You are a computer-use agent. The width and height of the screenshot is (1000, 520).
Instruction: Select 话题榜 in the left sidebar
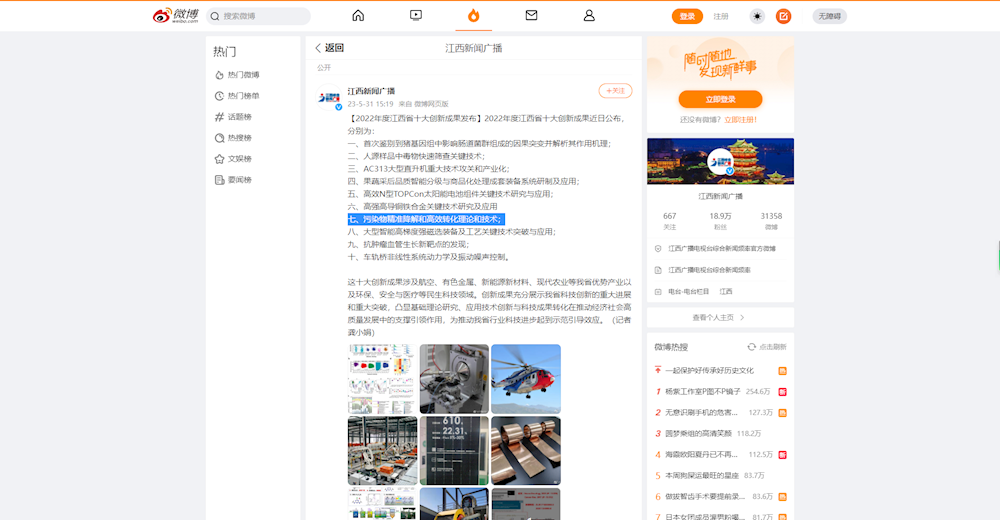click(239, 117)
